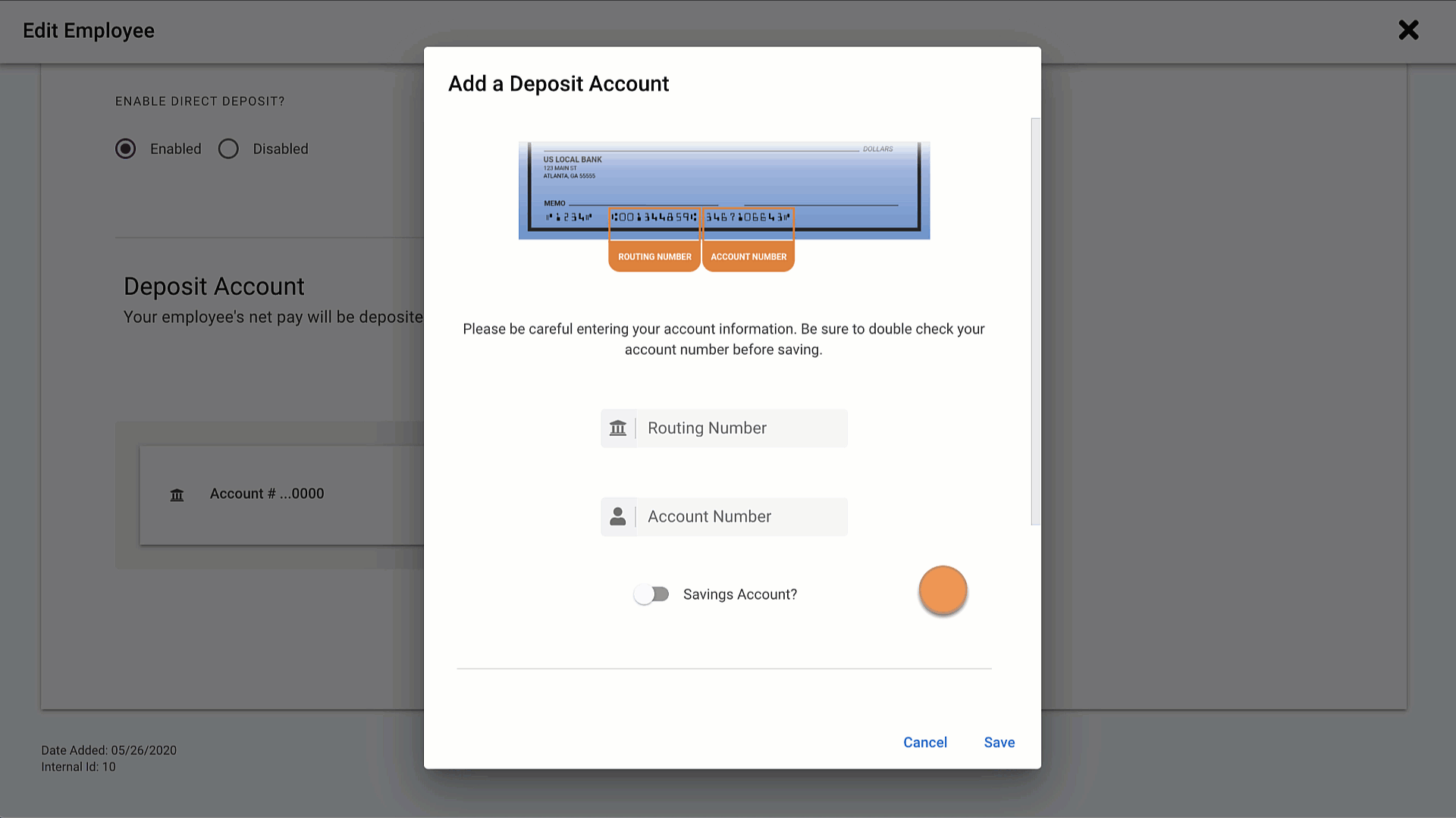The width and height of the screenshot is (1456, 818).
Task: Toggle the Savings Account switch on
Action: [651, 594]
